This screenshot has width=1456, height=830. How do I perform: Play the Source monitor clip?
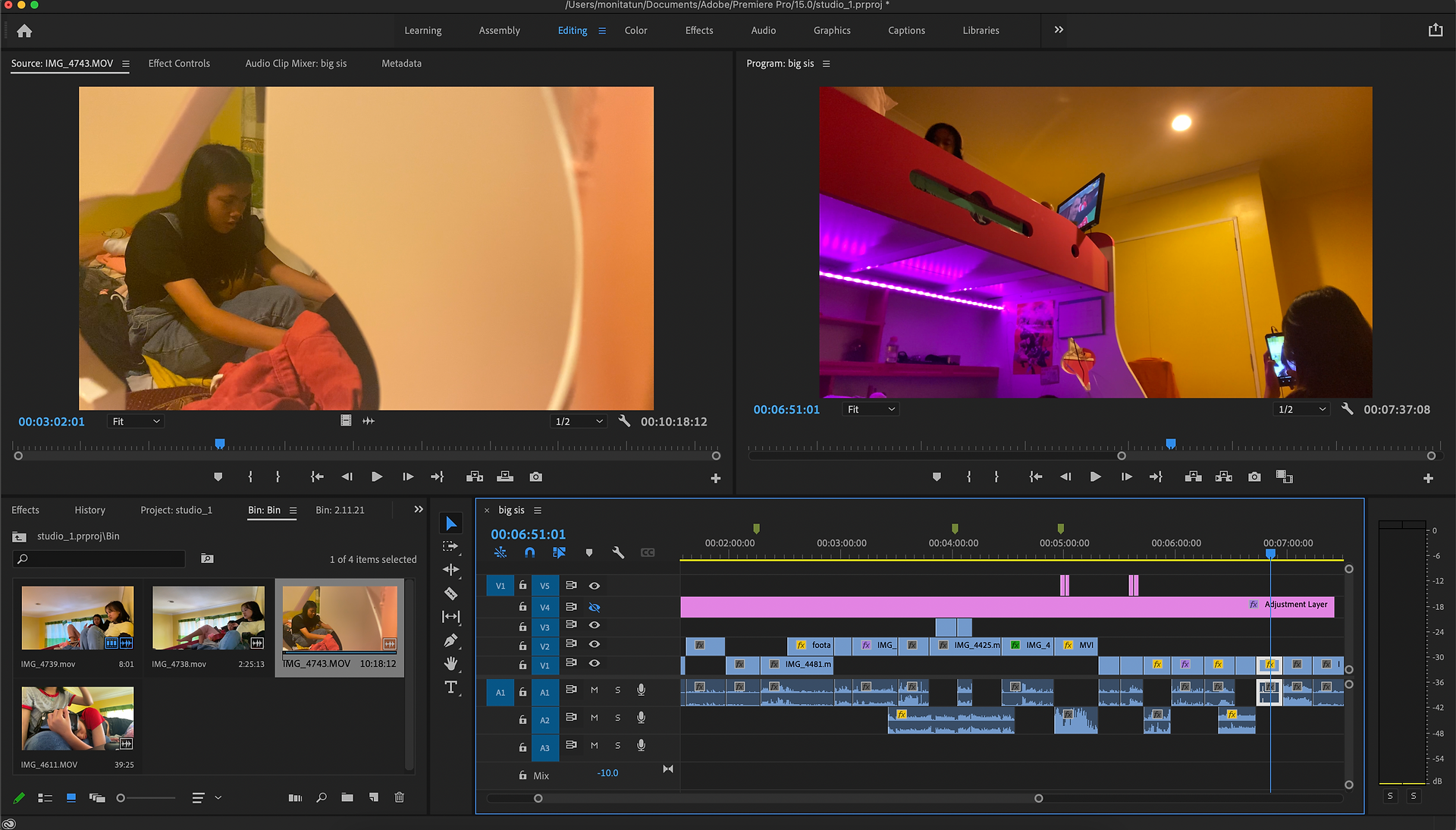pyautogui.click(x=377, y=476)
